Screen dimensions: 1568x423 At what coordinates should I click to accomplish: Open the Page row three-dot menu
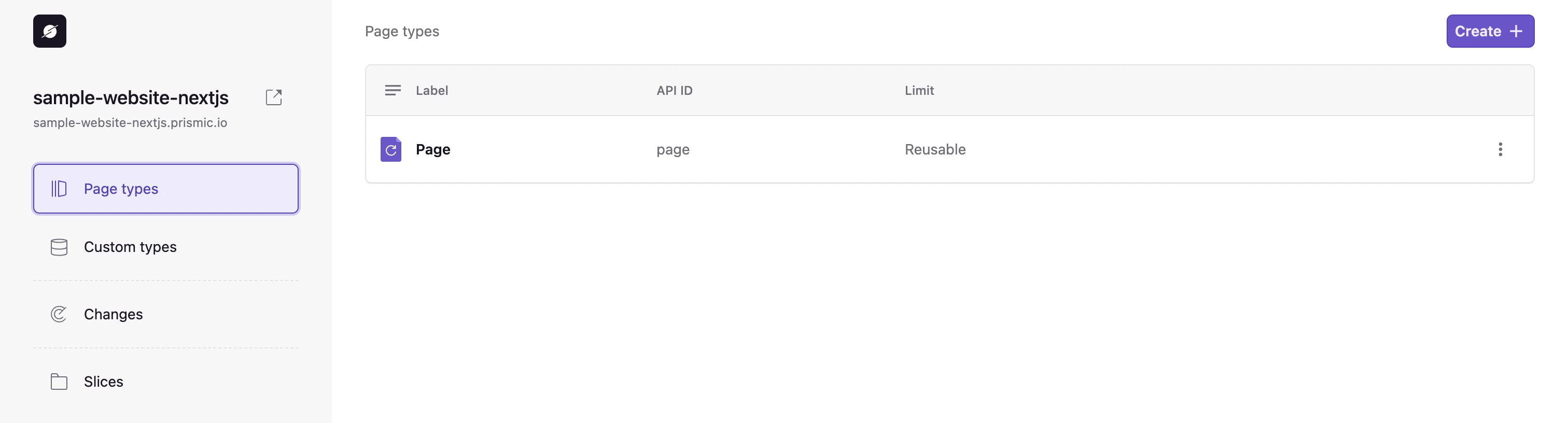(x=1500, y=149)
